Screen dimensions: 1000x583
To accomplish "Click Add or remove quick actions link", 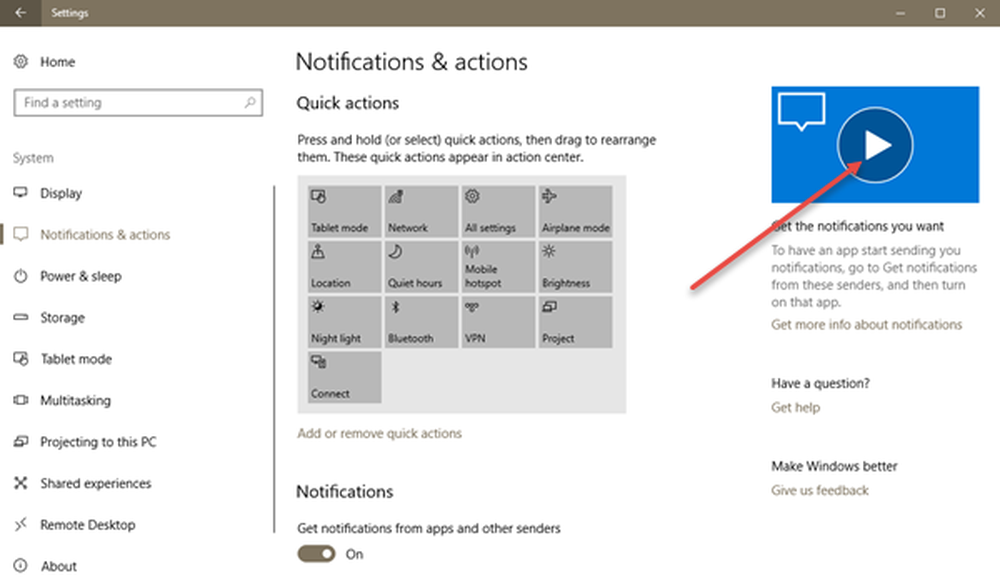I will [379, 433].
